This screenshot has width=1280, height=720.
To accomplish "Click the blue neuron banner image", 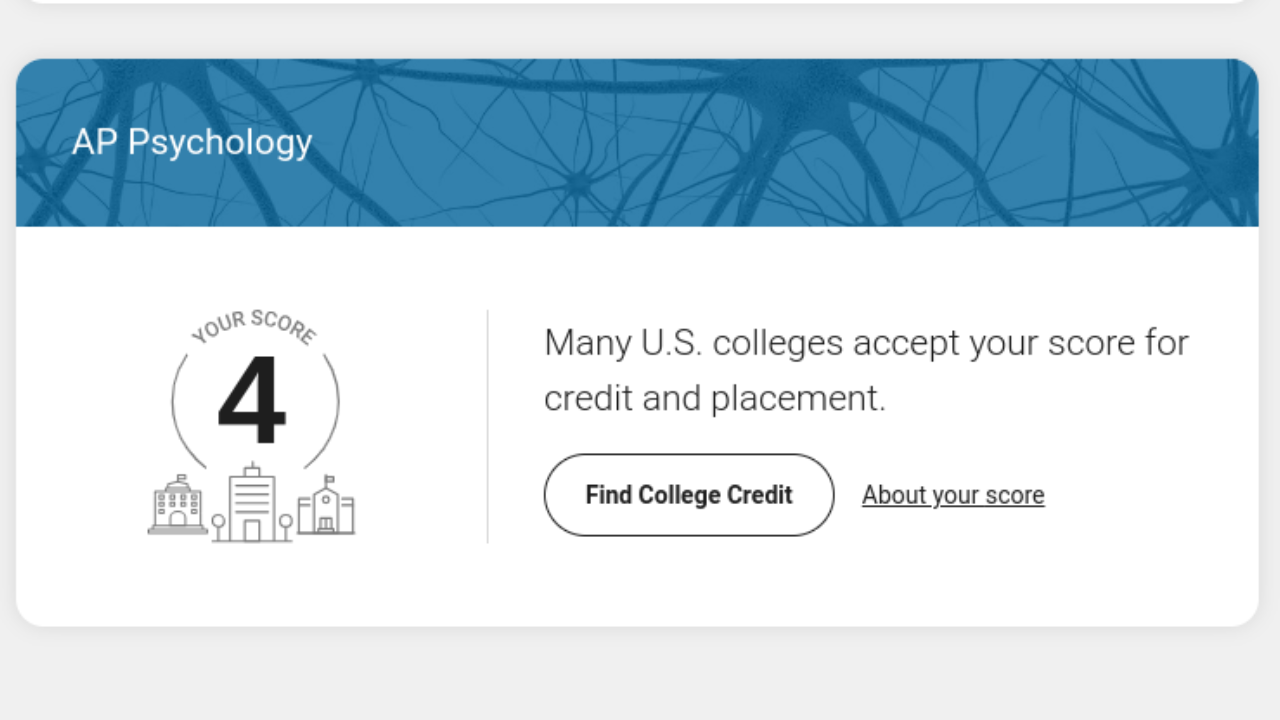I will [x=637, y=142].
